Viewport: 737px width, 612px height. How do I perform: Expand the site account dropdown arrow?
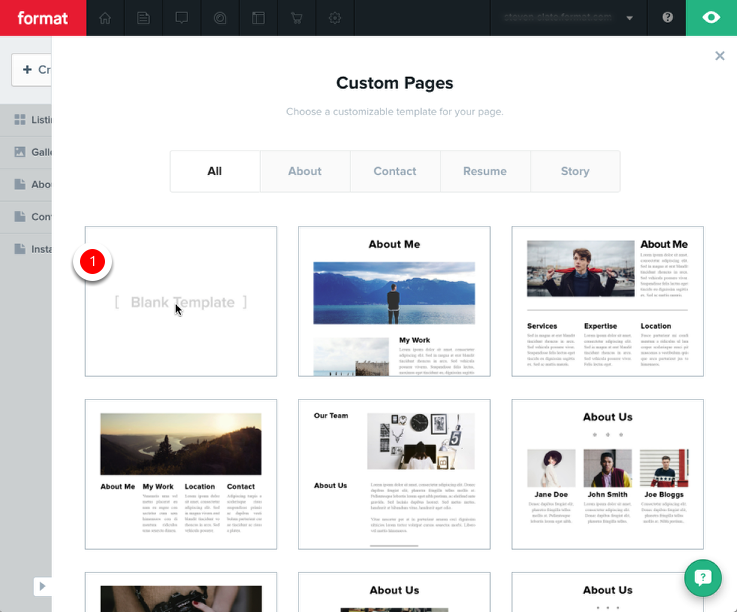(x=629, y=18)
